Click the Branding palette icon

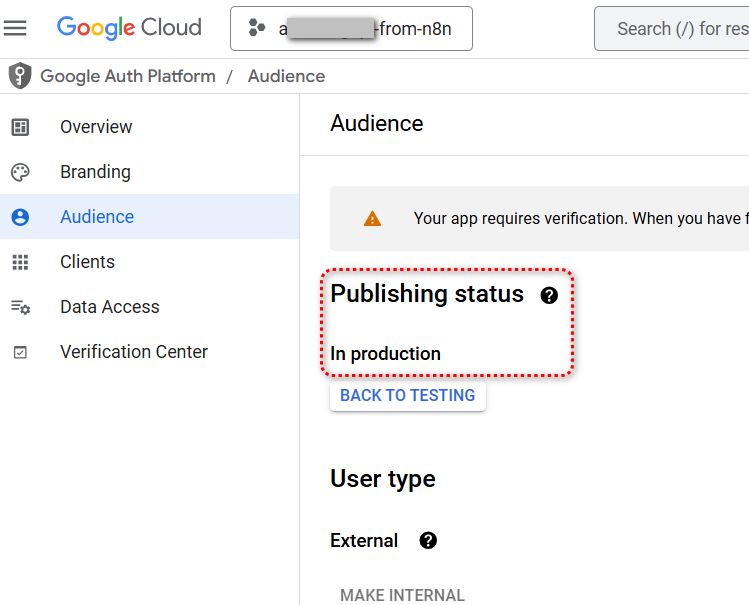(x=20, y=172)
